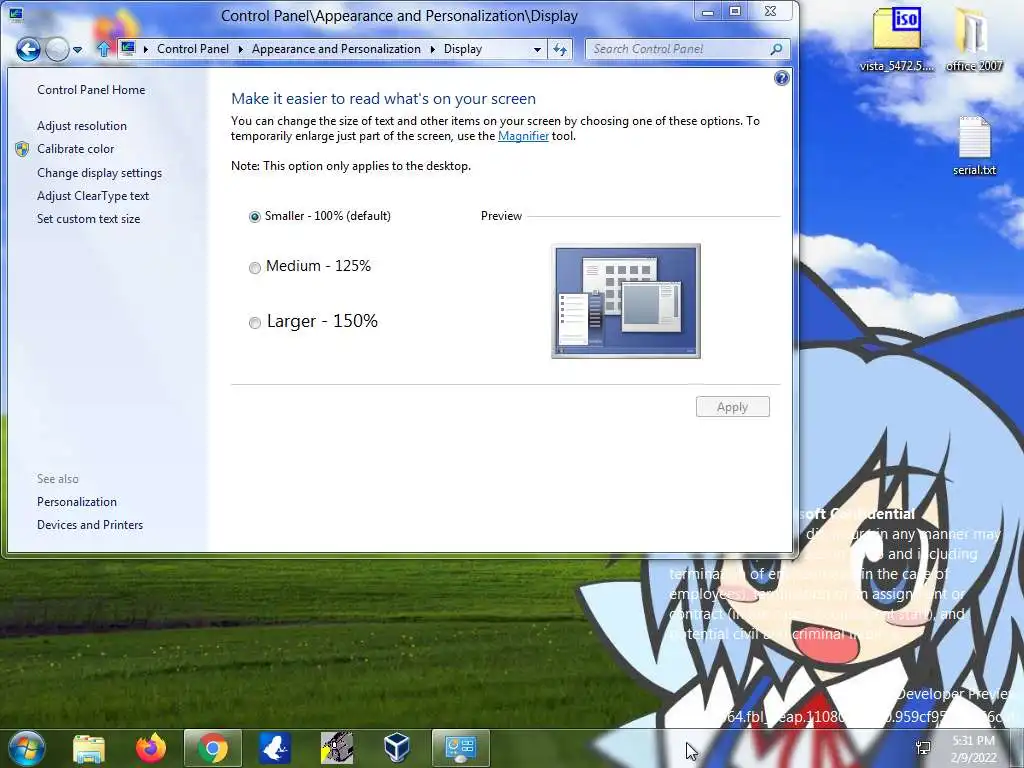
Task: Open Adjust resolution link
Action: 82,126
